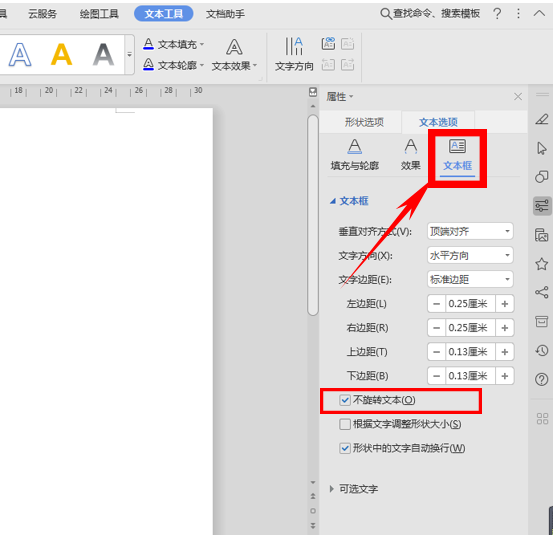The height and width of the screenshot is (535, 553).
Task: Select the blue outline WordArt style
Action: pyautogui.click(x=20, y=55)
